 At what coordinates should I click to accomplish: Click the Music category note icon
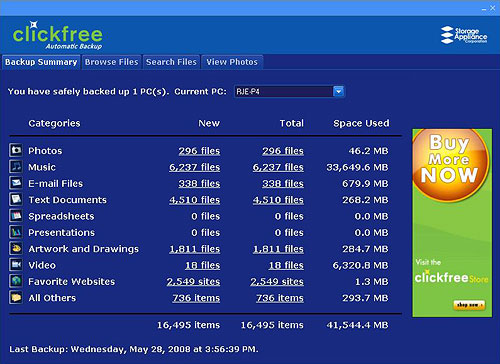click(x=16, y=167)
